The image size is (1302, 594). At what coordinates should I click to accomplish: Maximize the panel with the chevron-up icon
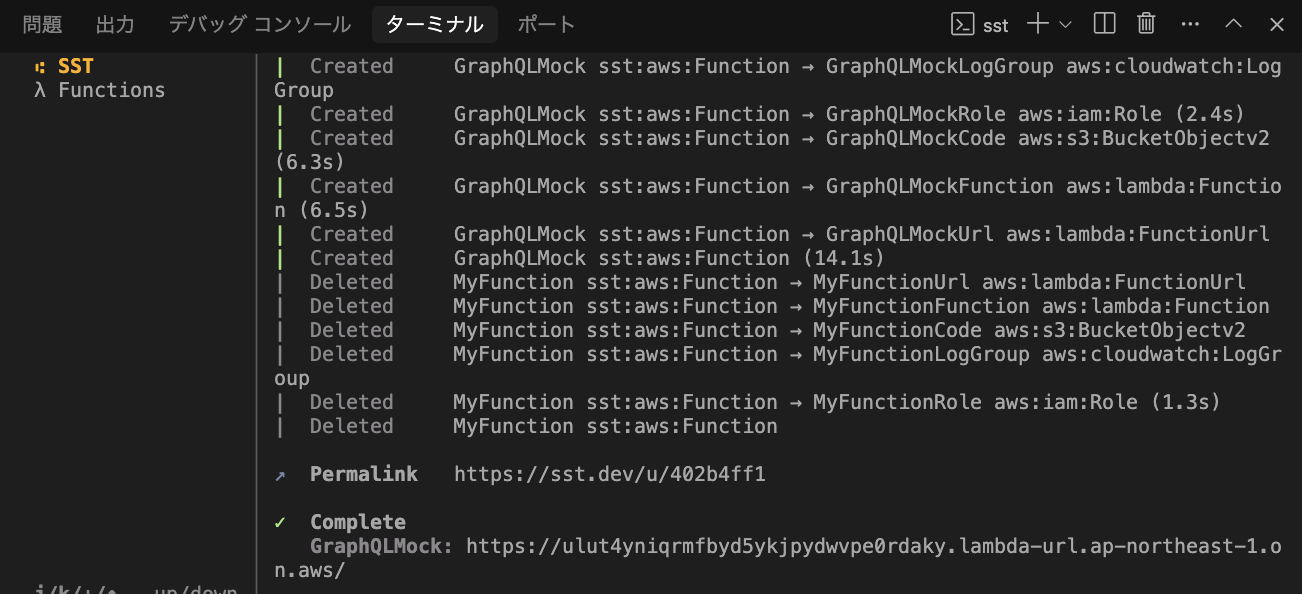coord(1233,23)
